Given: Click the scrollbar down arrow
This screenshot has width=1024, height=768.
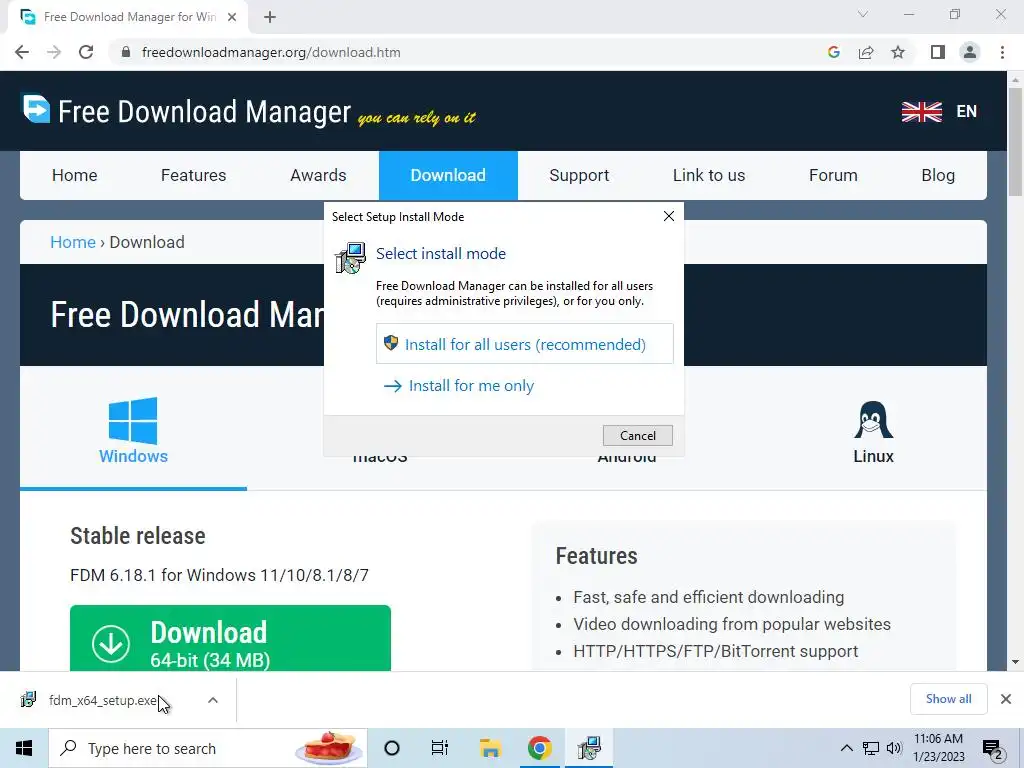Looking at the screenshot, I should [1015, 662].
